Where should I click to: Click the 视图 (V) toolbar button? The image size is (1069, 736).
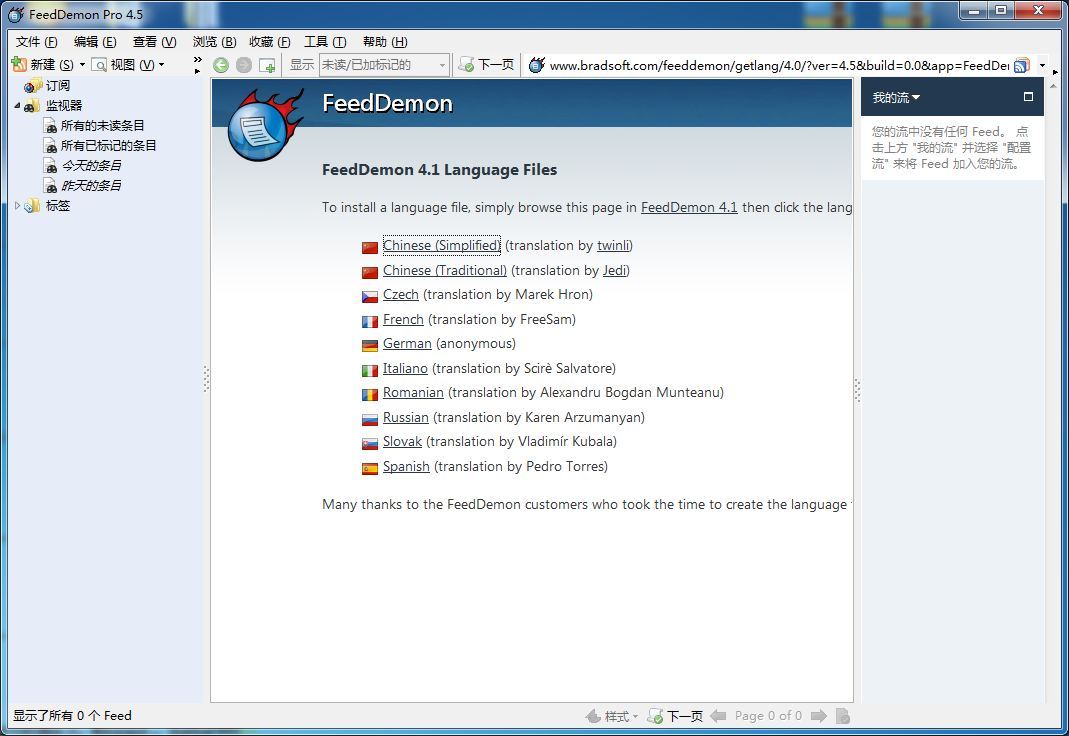coord(124,65)
